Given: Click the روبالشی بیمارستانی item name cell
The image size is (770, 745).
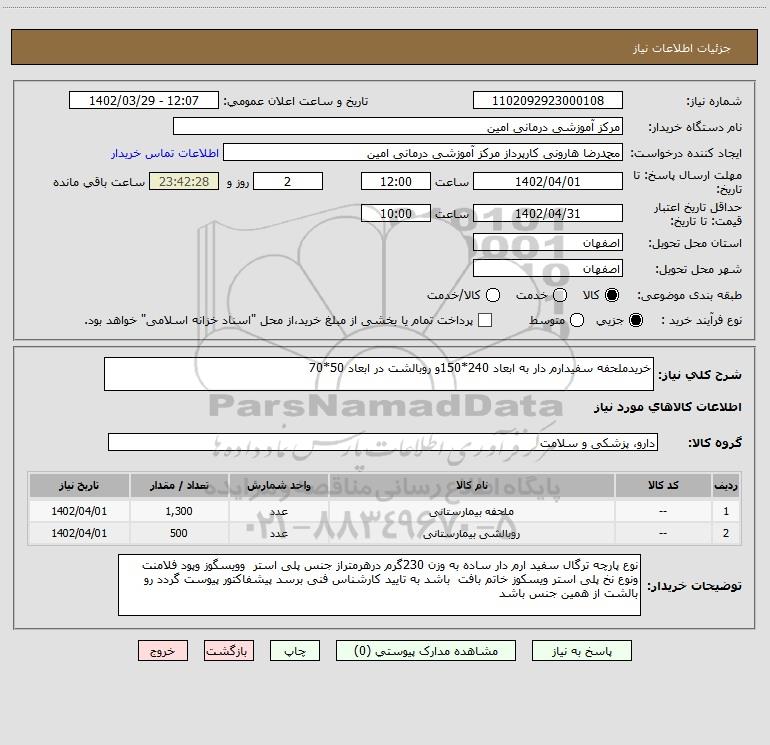Looking at the screenshot, I should (x=471, y=533).
